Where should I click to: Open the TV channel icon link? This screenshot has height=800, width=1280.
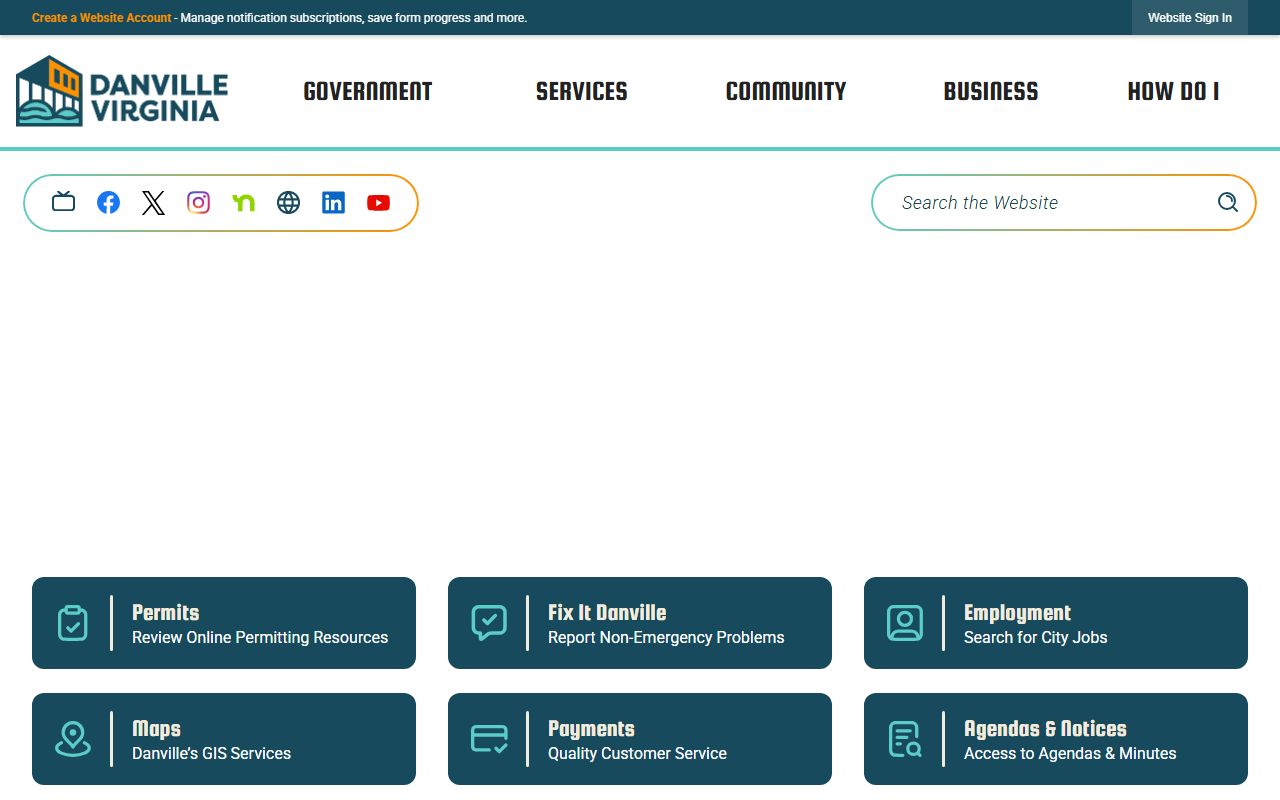pyautogui.click(x=63, y=202)
